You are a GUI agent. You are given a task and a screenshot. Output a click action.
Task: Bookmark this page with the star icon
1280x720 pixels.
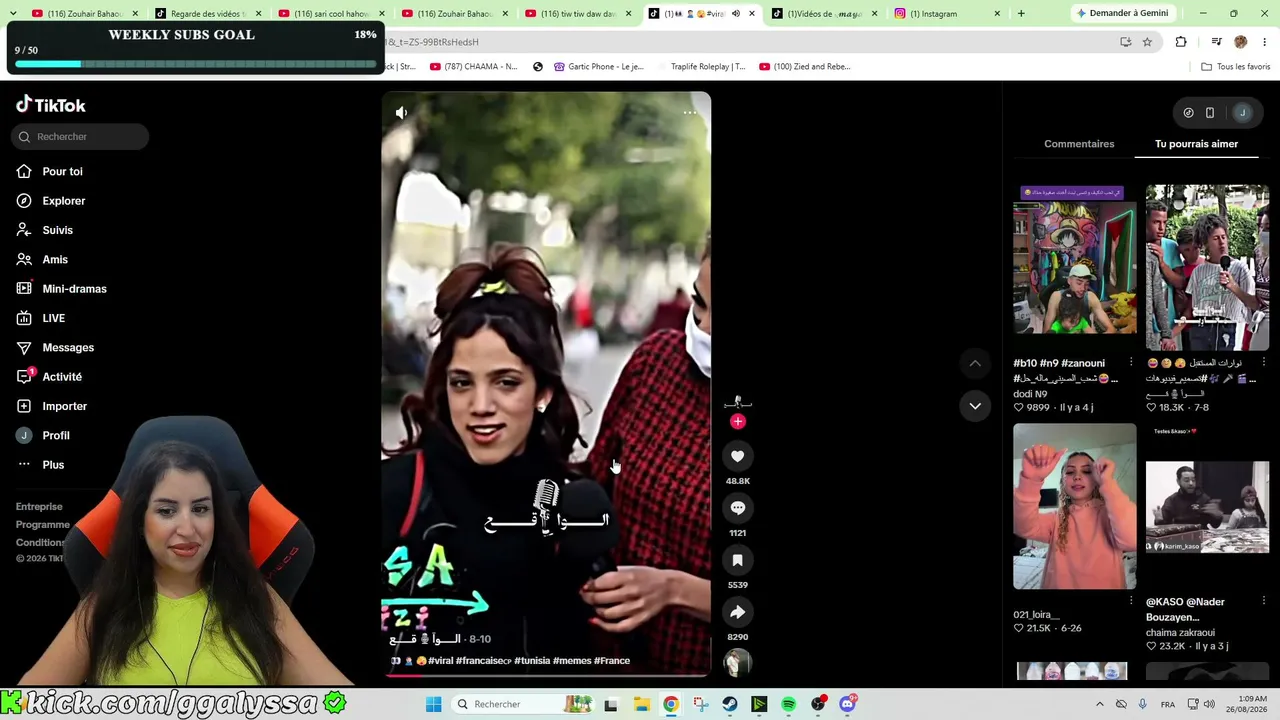(1147, 42)
